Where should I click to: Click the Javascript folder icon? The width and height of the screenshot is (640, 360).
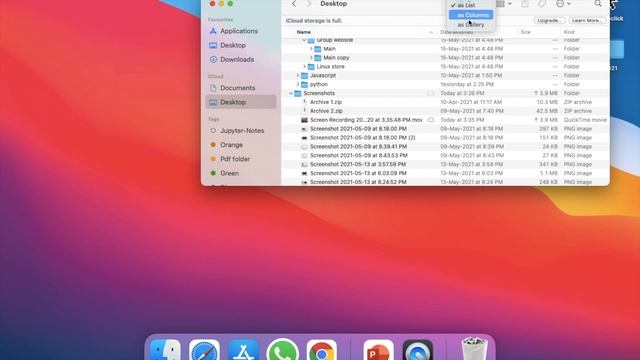(304, 76)
